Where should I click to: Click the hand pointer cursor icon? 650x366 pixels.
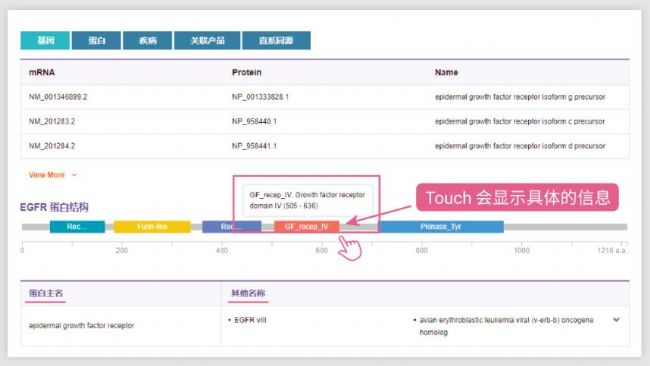pos(349,248)
